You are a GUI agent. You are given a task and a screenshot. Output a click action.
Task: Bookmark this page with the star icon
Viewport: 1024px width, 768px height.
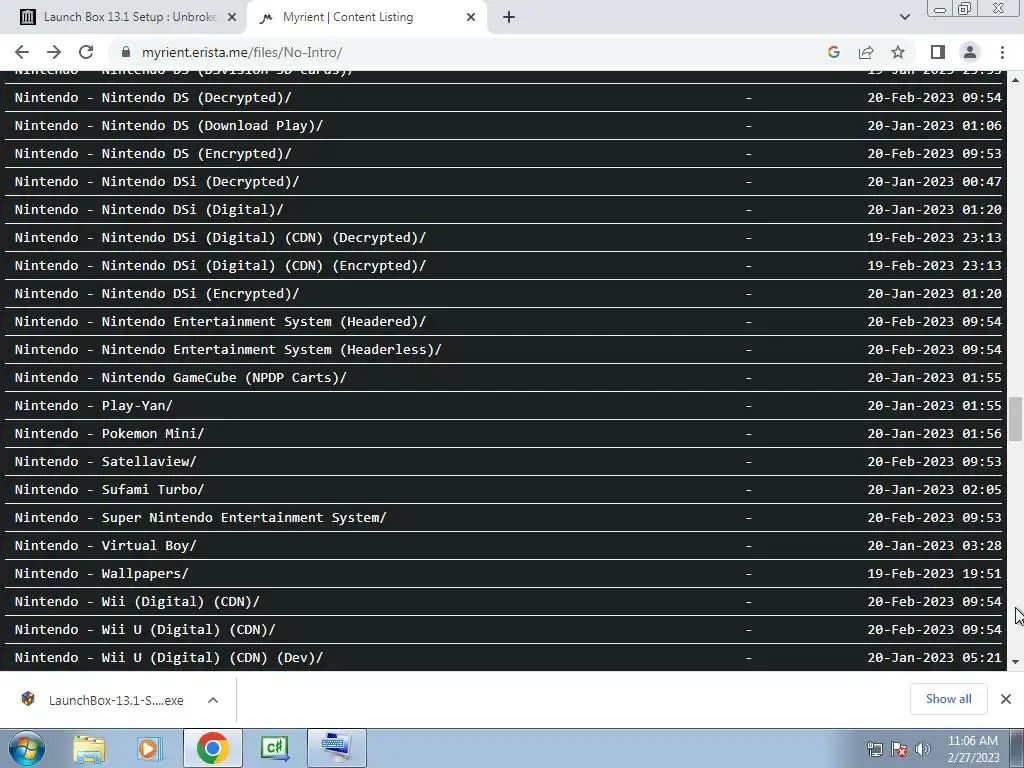coord(898,52)
